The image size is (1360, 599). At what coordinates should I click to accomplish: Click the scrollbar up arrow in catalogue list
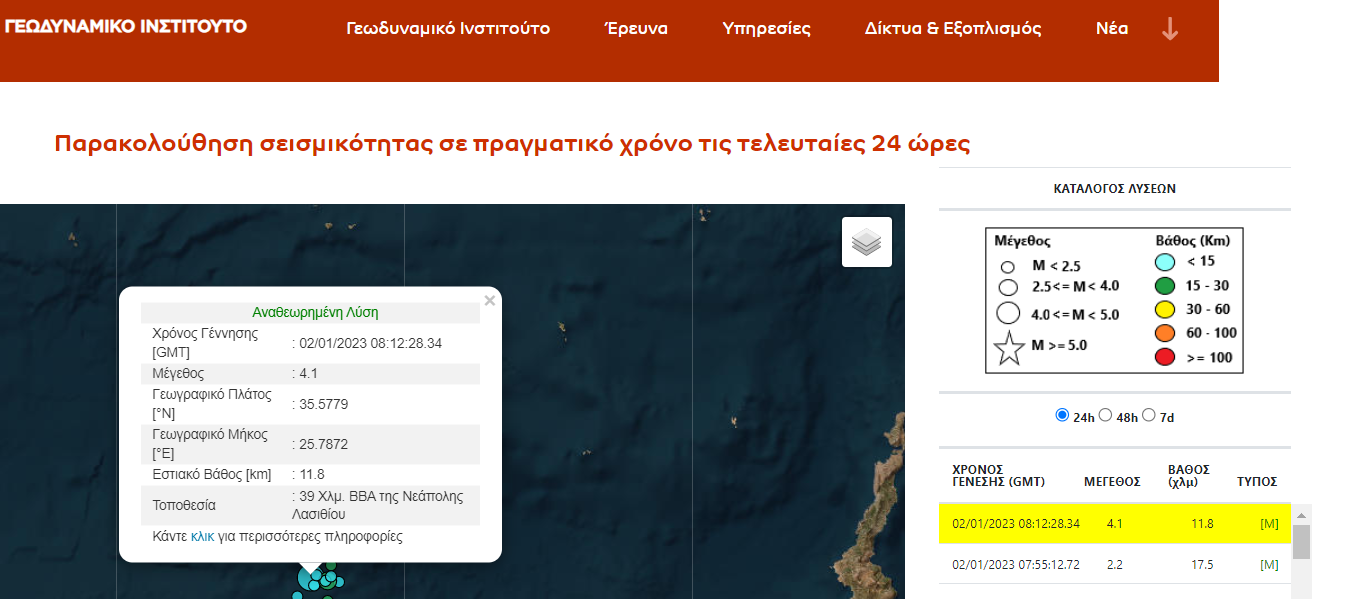tap(1301, 515)
